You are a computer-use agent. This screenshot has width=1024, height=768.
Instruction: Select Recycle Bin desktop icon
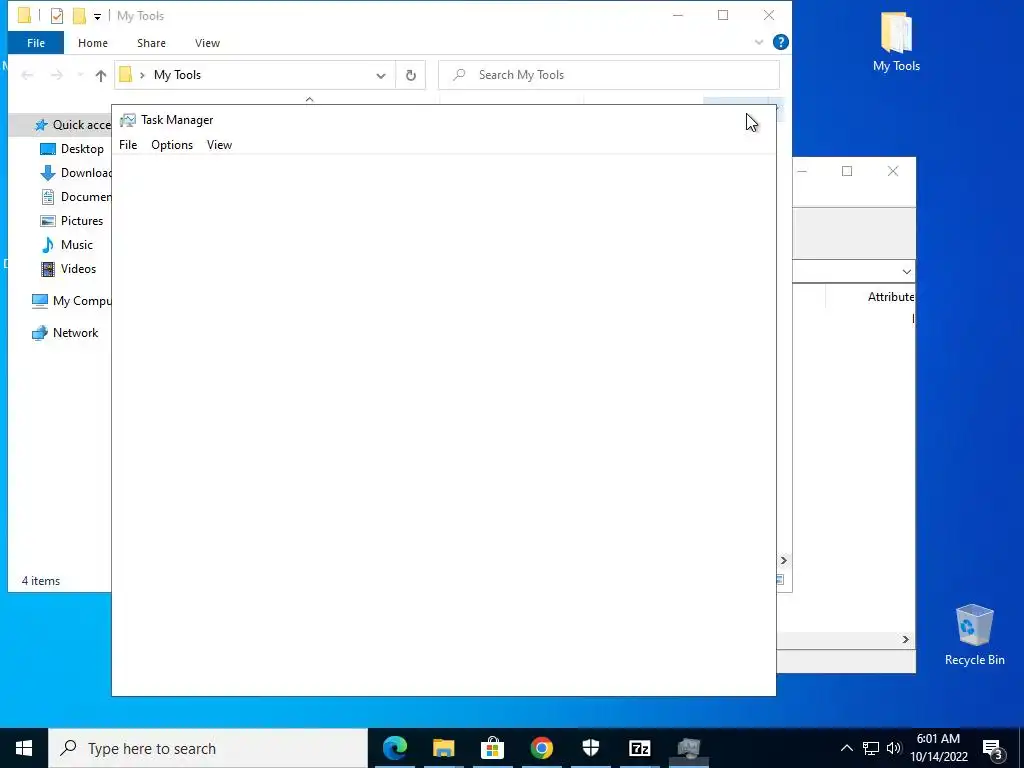974,635
